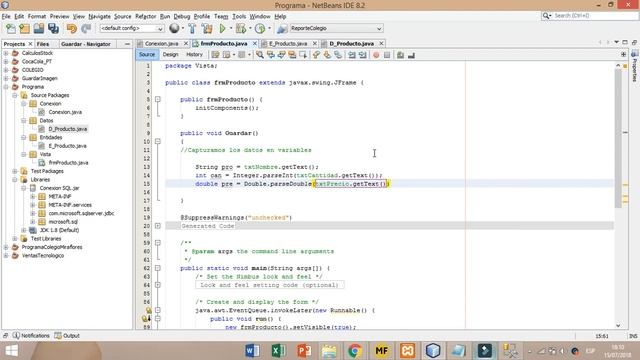Open the Refactor menu
The width and height of the screenshot is (640, 360).
point(146,16)
